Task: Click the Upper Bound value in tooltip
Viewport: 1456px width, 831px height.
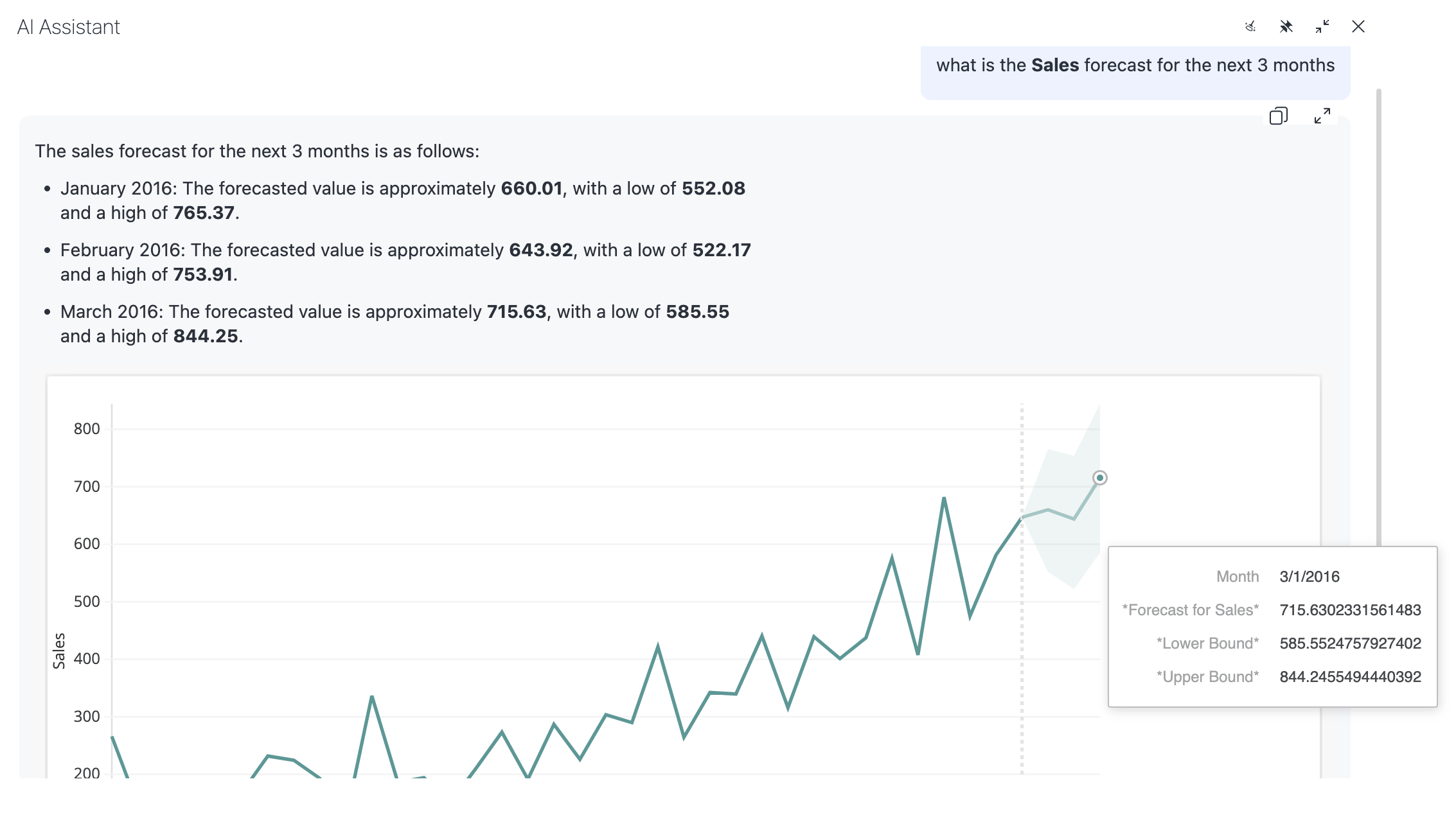Action: coord(1349,677)
